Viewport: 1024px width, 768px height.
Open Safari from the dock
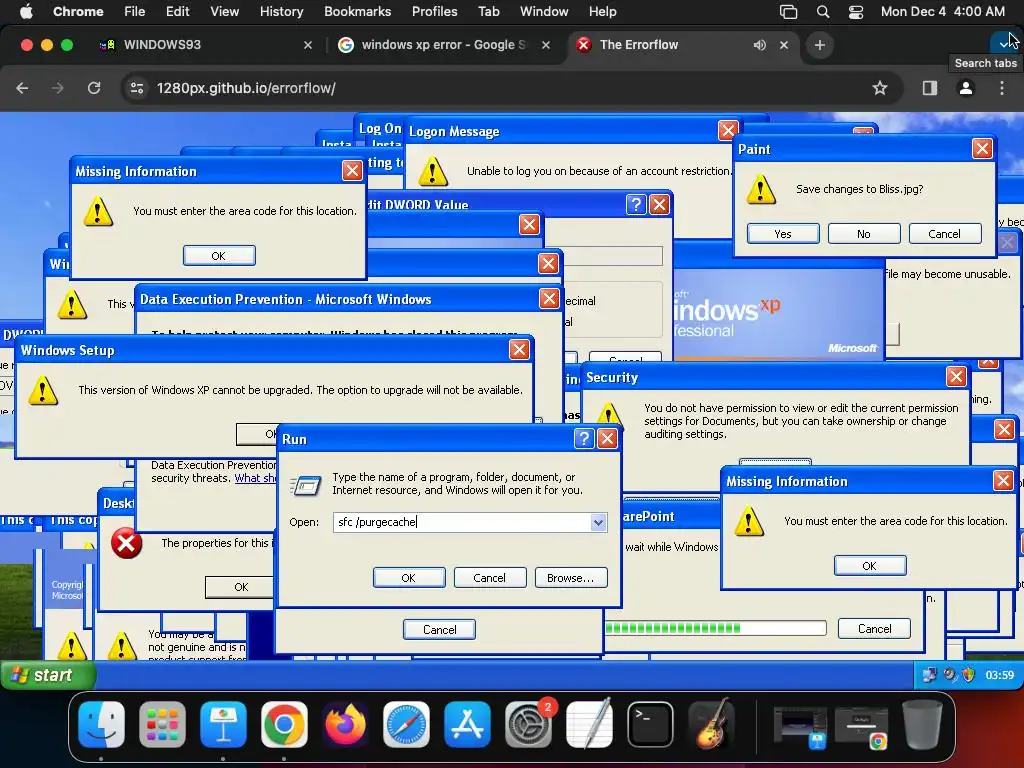coord(406,724)
